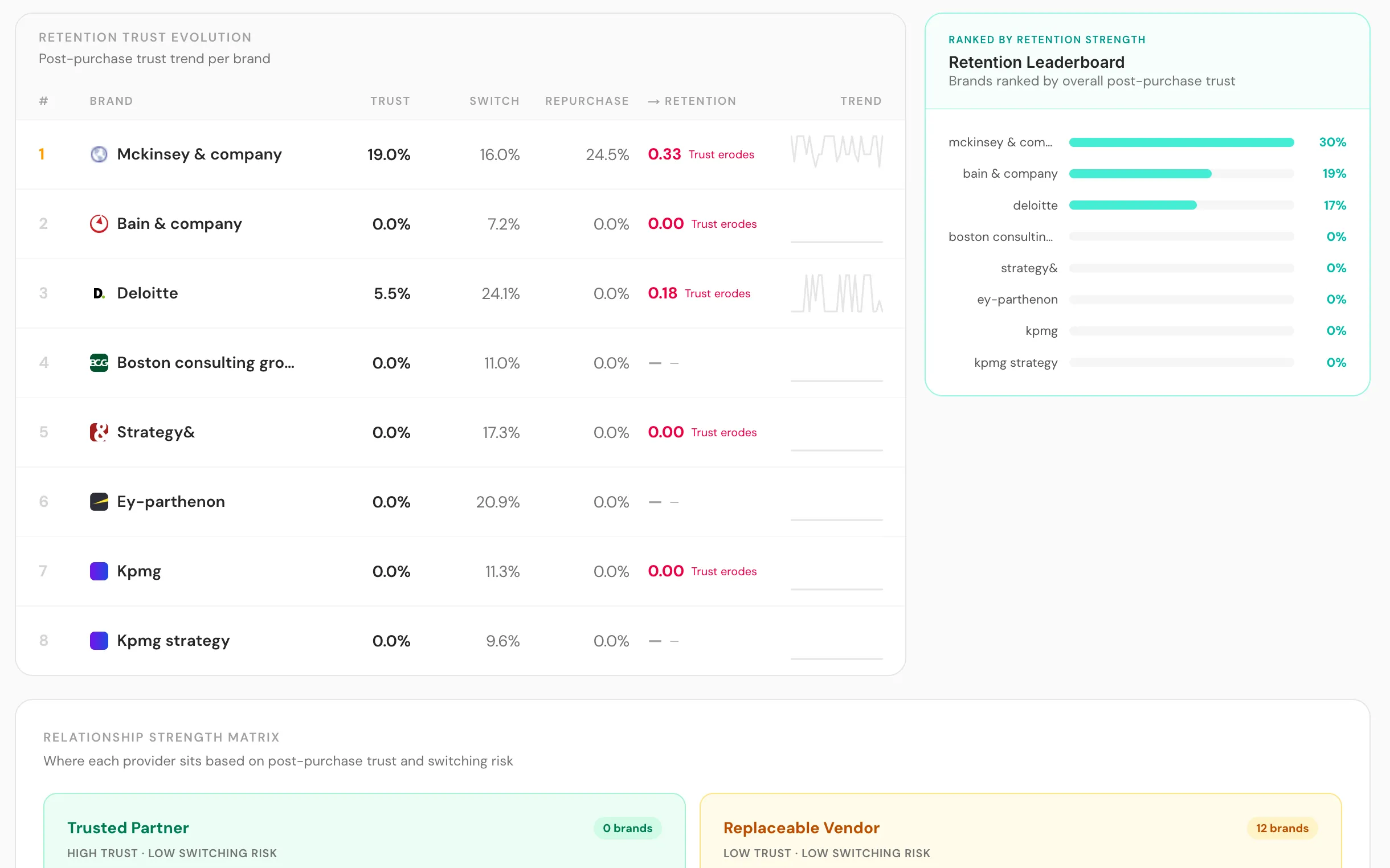Image resolution: width=1390 pixels, height=868 pixels.
Task: Click Bain's 7.2% switch value
Action: click(x=504, y=224)
